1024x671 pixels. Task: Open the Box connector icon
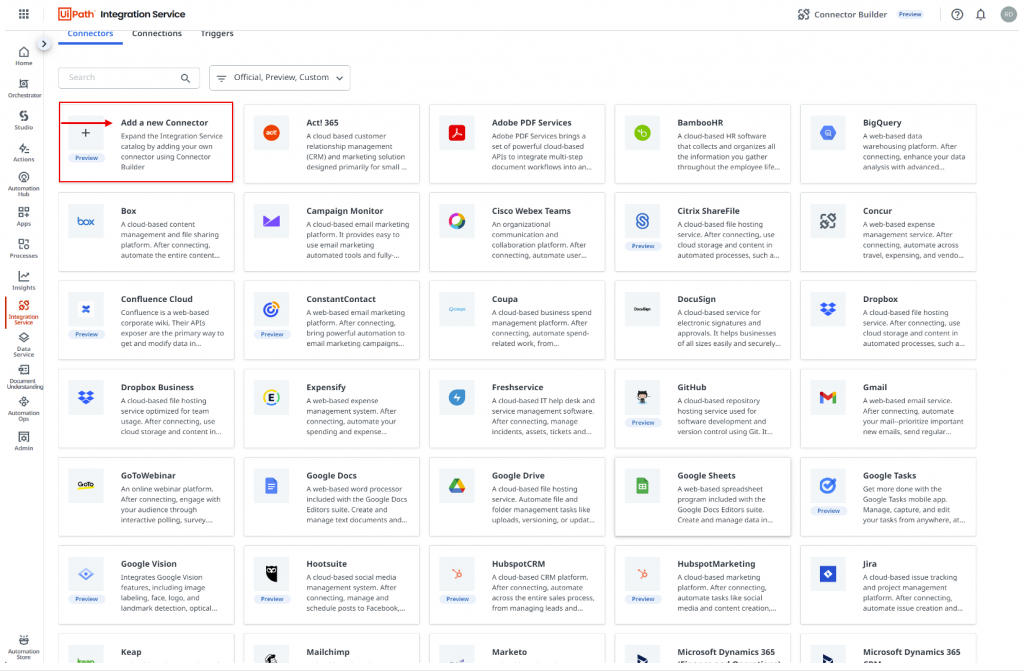pos(86,221)
